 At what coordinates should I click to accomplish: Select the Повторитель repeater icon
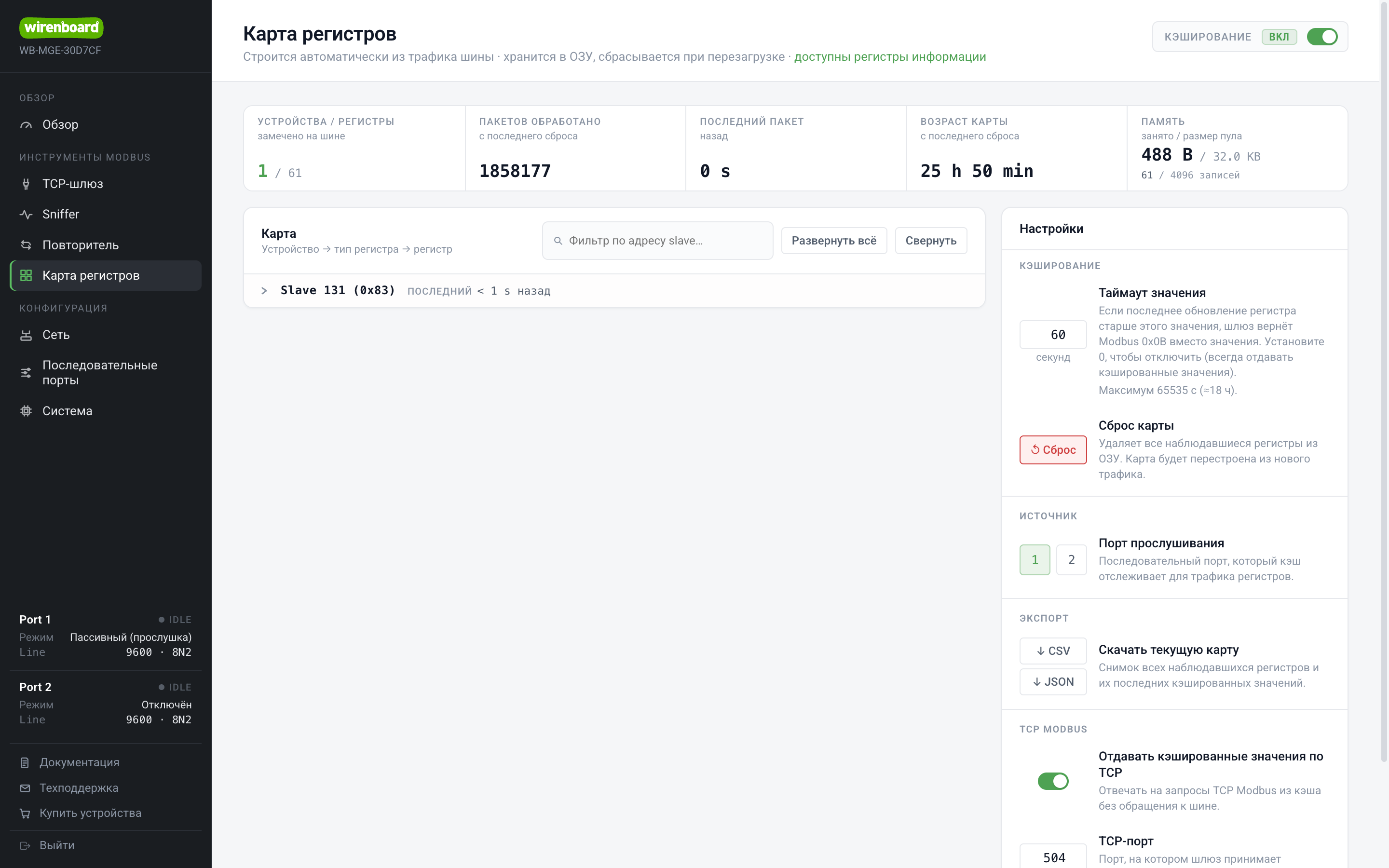point(26,245)
